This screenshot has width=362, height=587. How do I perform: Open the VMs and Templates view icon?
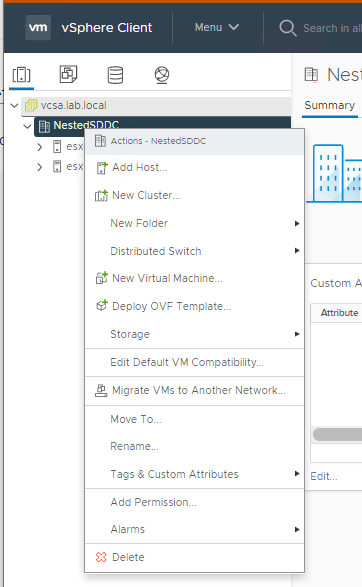coord(68,74)
